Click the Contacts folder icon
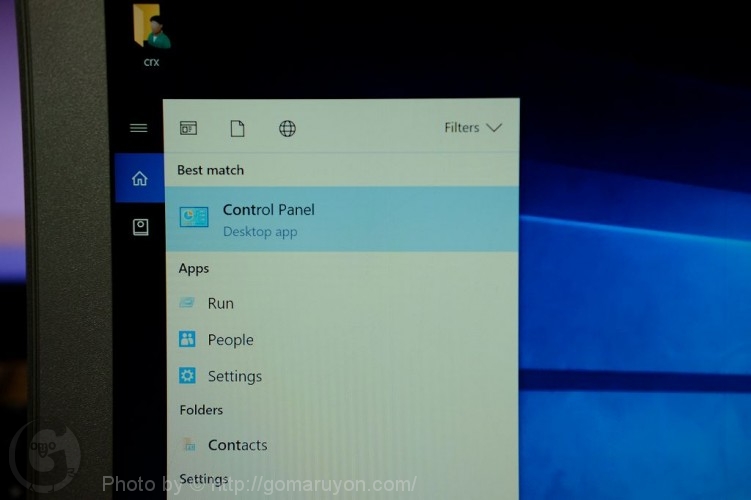The height and width of the screenshot is (500, 751). [x=189, y=444]
